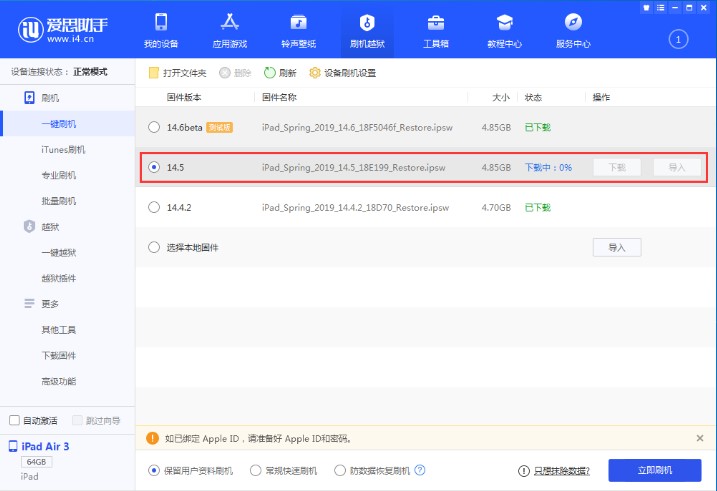
Task: Open 我的设备 device icon in top bar
Action: pos(161,23)
